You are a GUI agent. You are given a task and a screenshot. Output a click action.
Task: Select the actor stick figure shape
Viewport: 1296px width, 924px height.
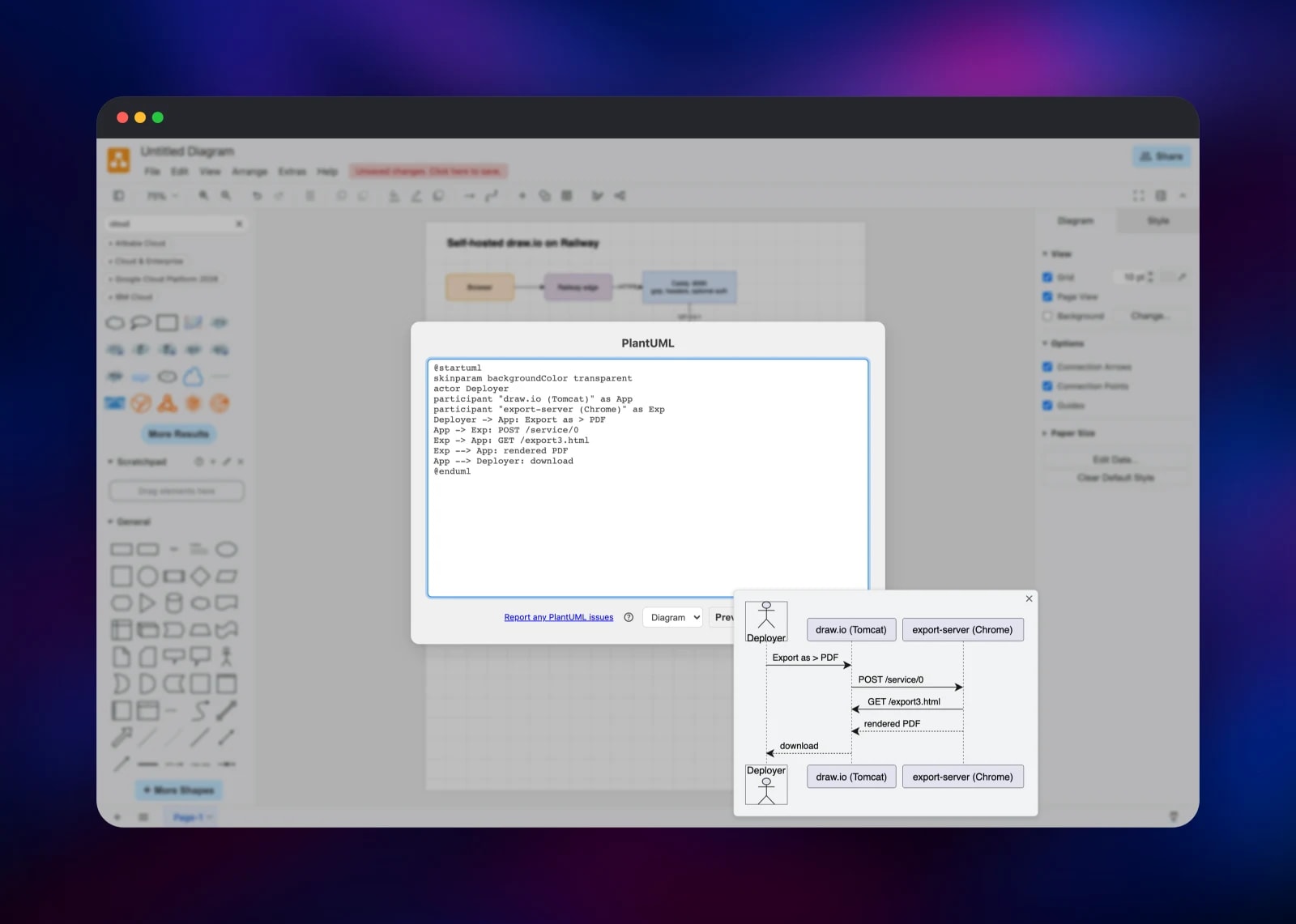tap(226, 656)
